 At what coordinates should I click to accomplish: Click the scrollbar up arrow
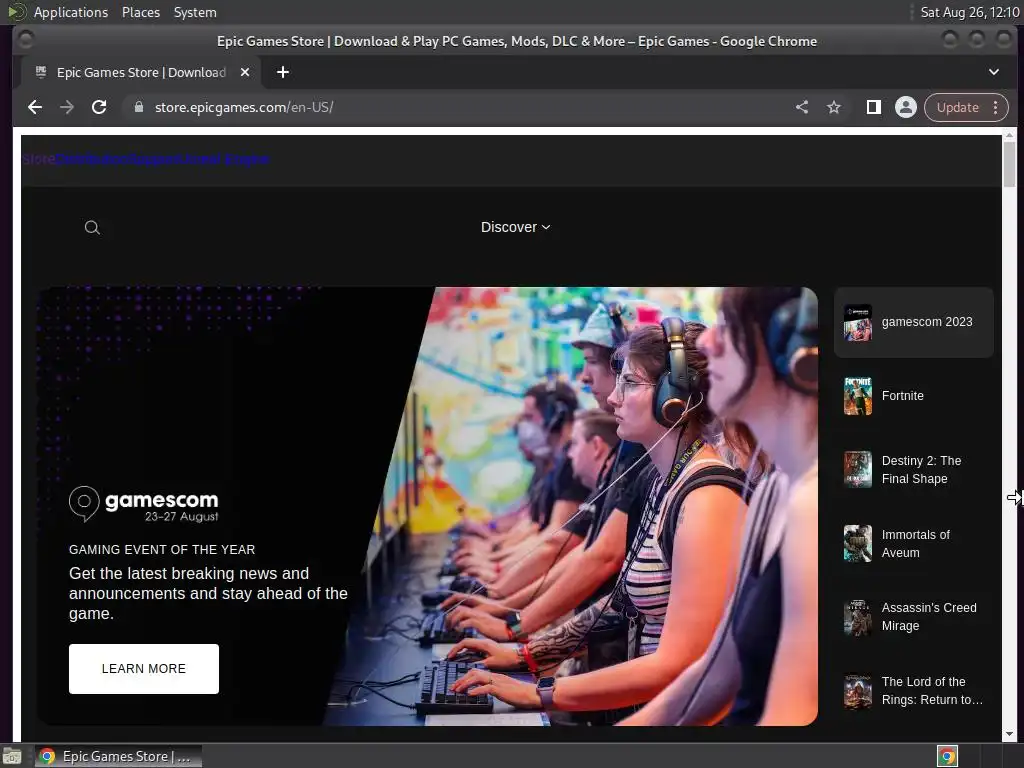[1009, 136]
